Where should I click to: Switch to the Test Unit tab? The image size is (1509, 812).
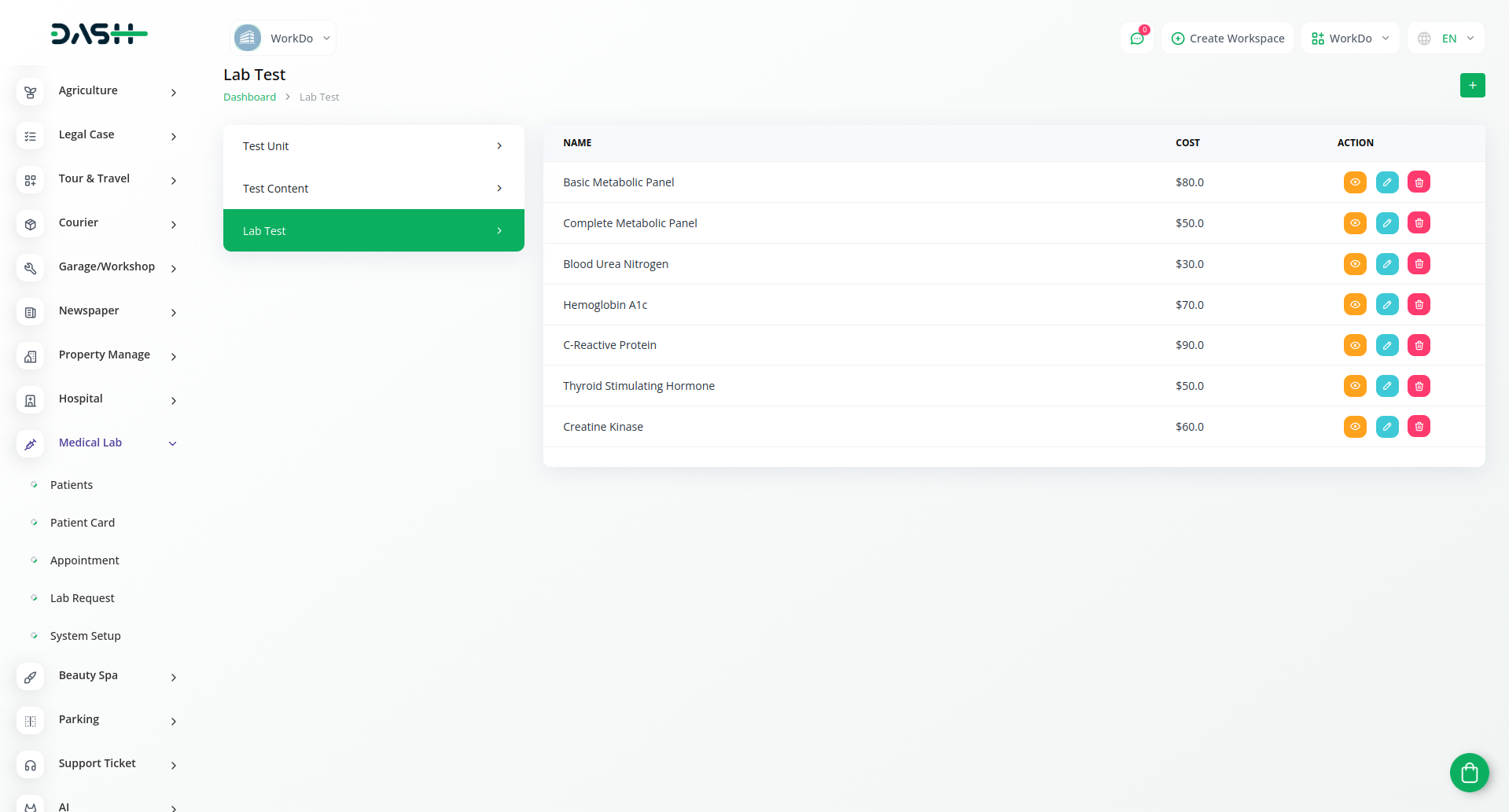coord(374,146)
